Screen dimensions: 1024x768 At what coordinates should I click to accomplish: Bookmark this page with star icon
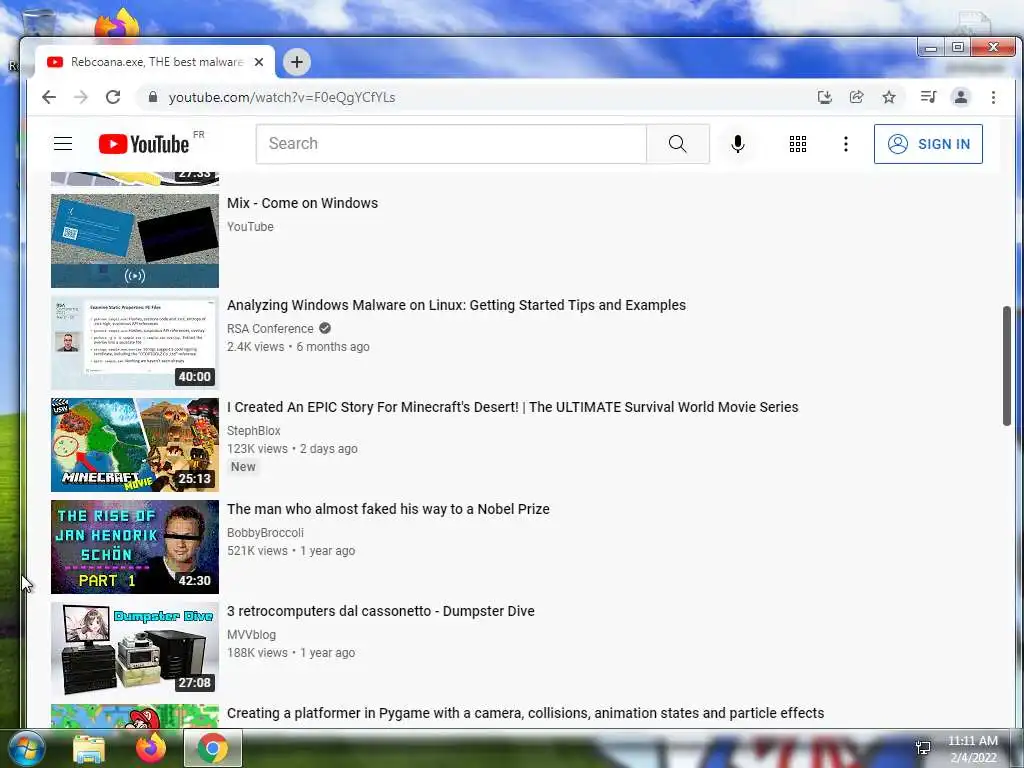point(889,97)
